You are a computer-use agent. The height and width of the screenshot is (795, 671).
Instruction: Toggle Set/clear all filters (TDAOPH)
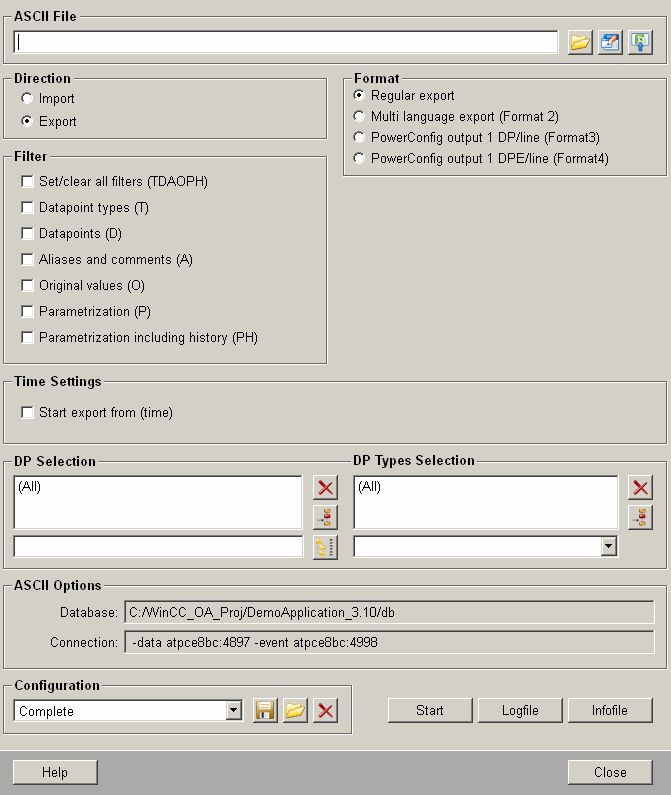tap(114, 182)
